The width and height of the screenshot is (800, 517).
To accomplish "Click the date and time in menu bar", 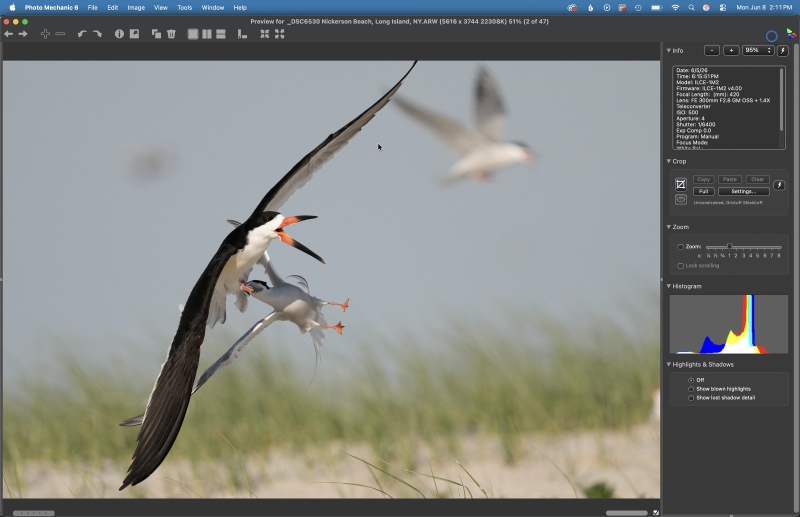I will [764, 8].
